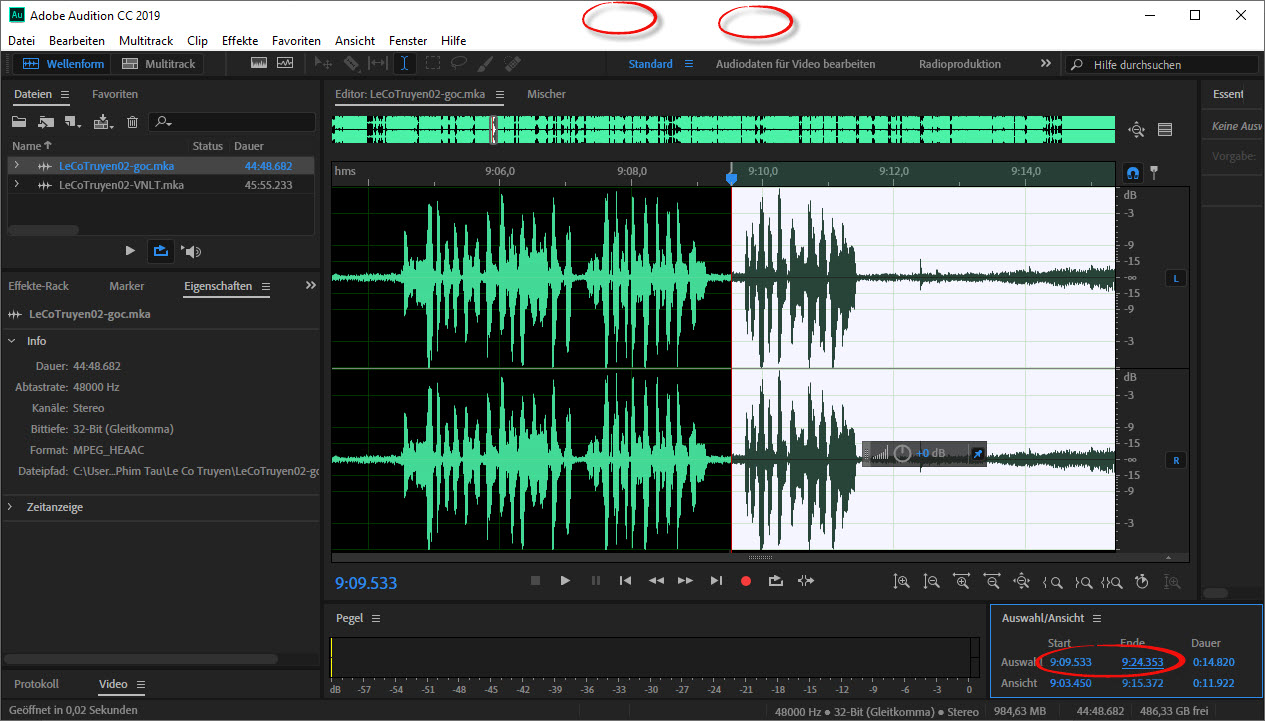
Task: Switch to the Mischer tab
Action: coord(546,94)
